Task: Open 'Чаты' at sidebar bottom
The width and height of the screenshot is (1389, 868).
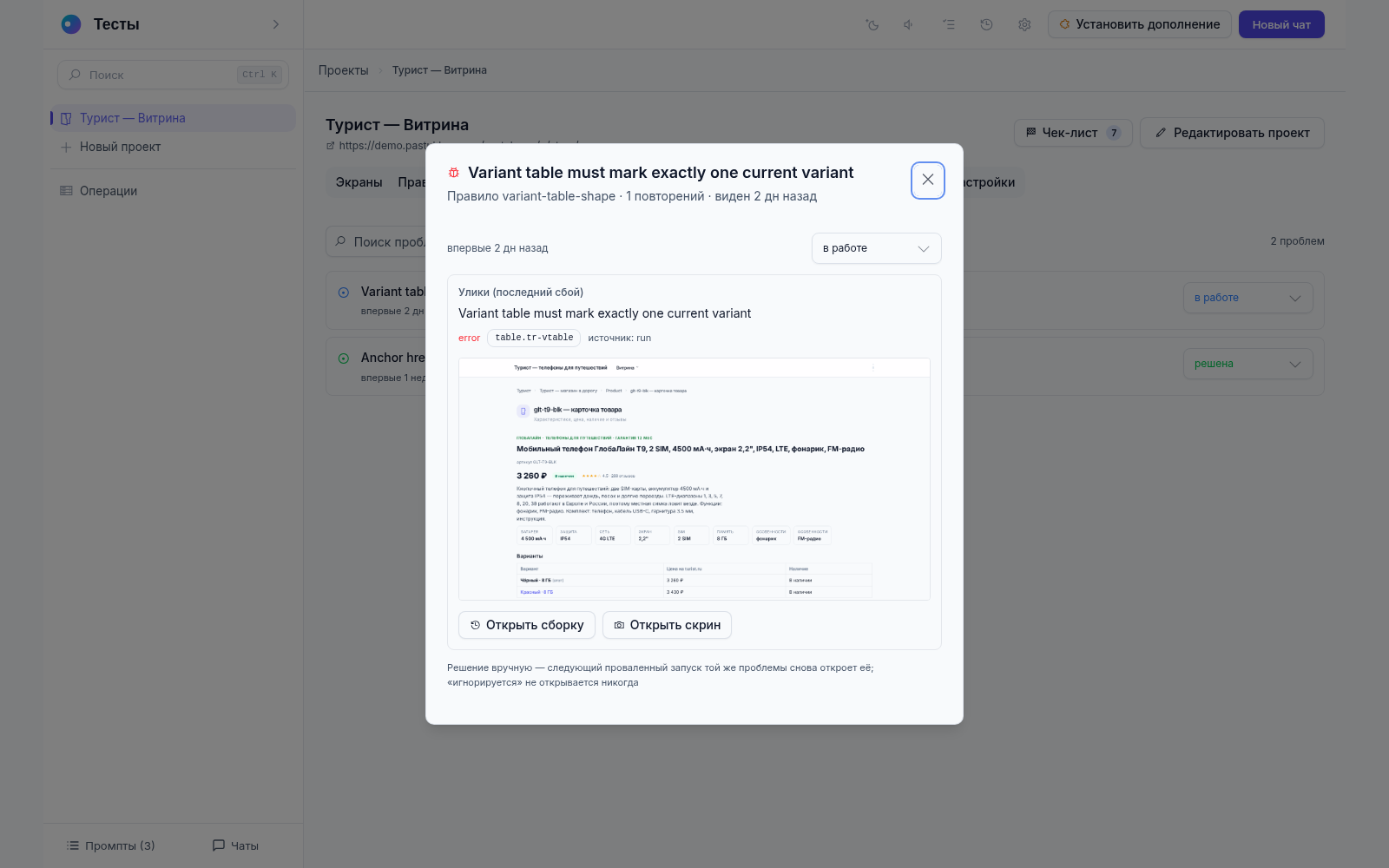Action: (236, 845)
